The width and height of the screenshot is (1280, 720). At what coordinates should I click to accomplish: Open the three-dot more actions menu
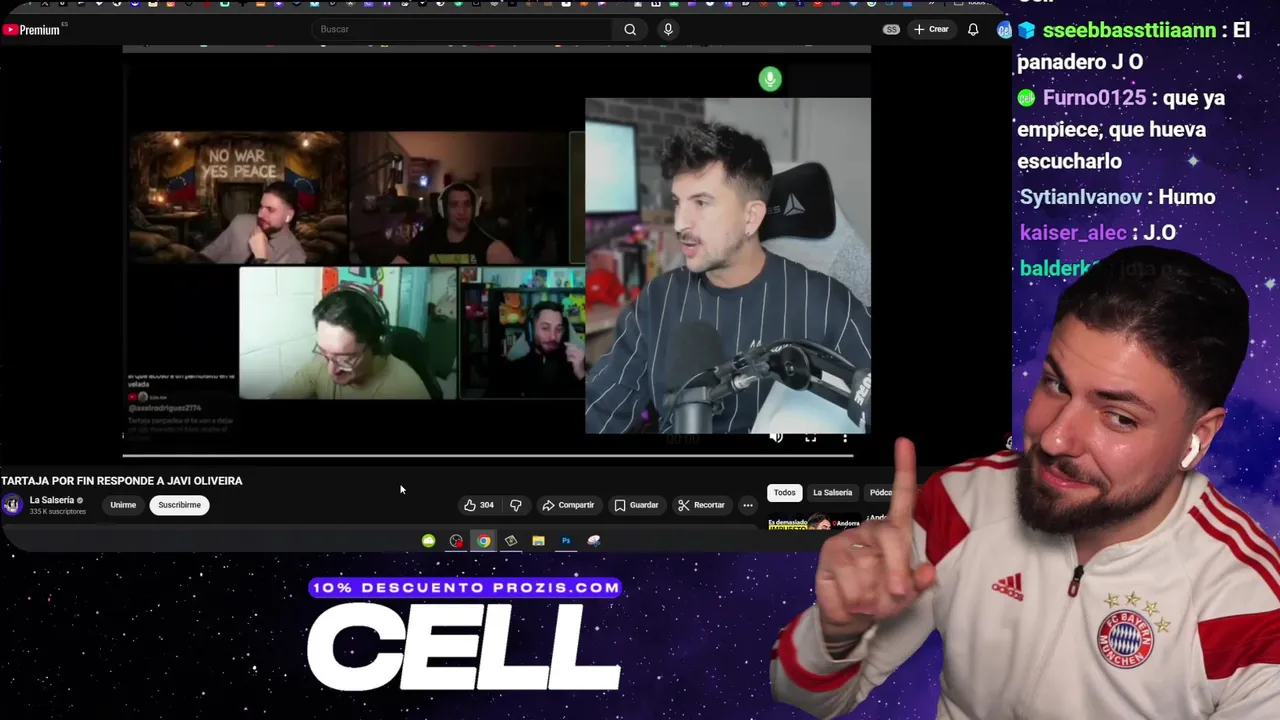point(747,505)
